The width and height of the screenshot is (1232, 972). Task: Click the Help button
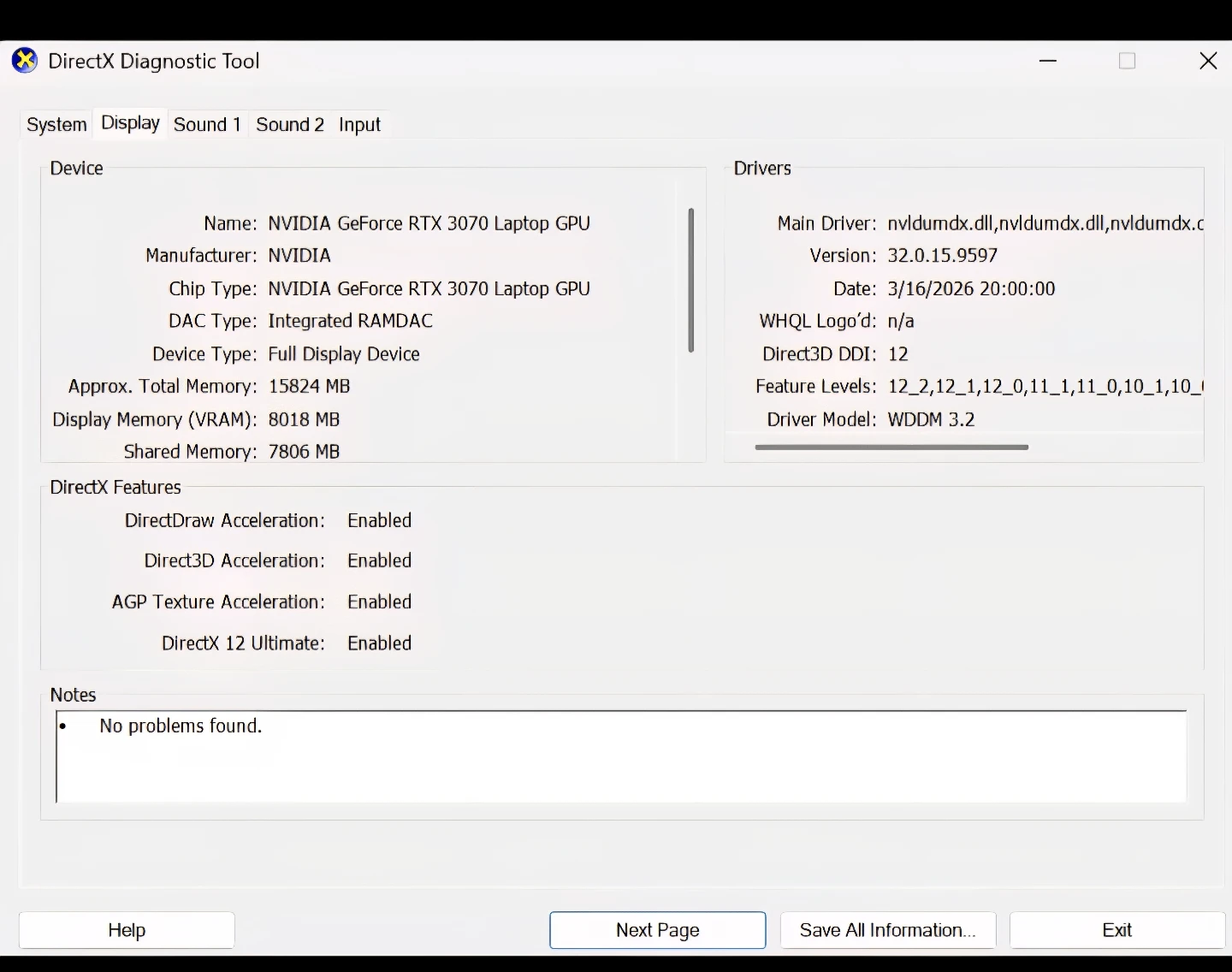pyautogui.click(x=127, y=930)
